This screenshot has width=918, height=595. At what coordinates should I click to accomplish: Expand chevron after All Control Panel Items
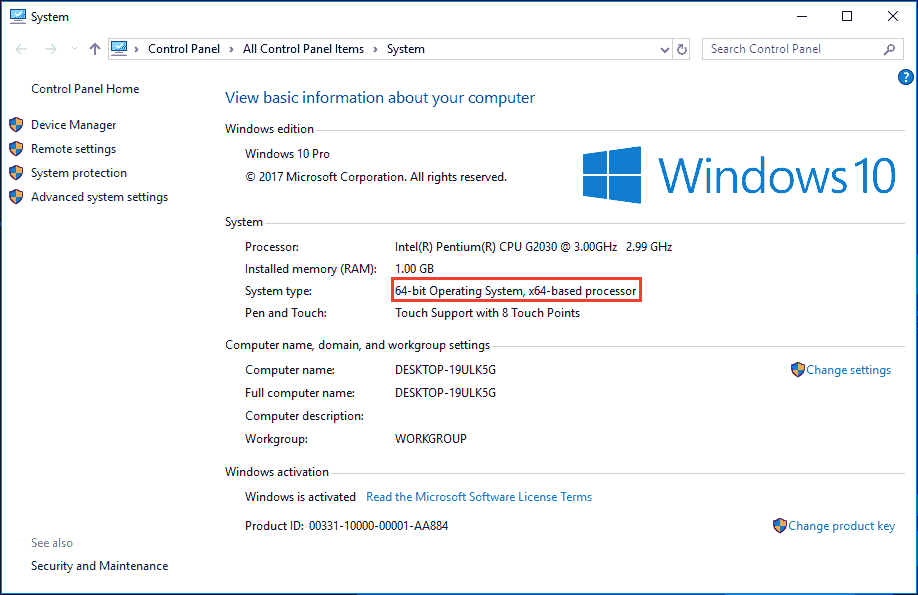(x=375, y=49)
